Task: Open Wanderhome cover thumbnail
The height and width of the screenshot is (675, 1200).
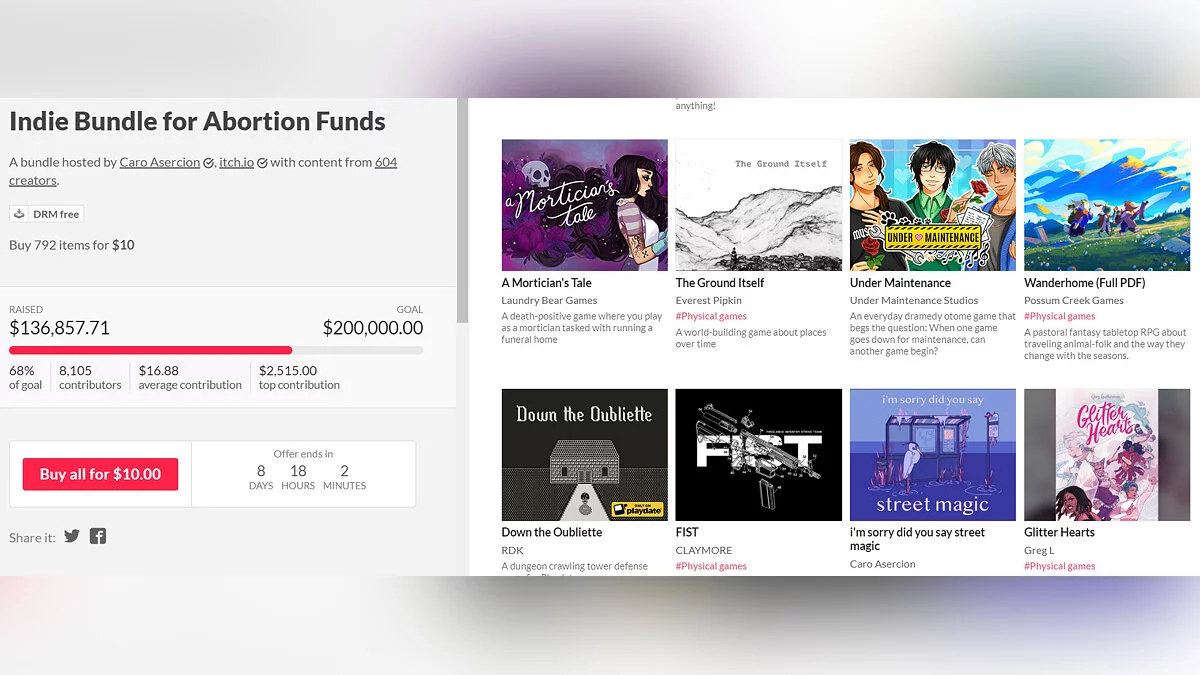Action: pos(1105,205)
